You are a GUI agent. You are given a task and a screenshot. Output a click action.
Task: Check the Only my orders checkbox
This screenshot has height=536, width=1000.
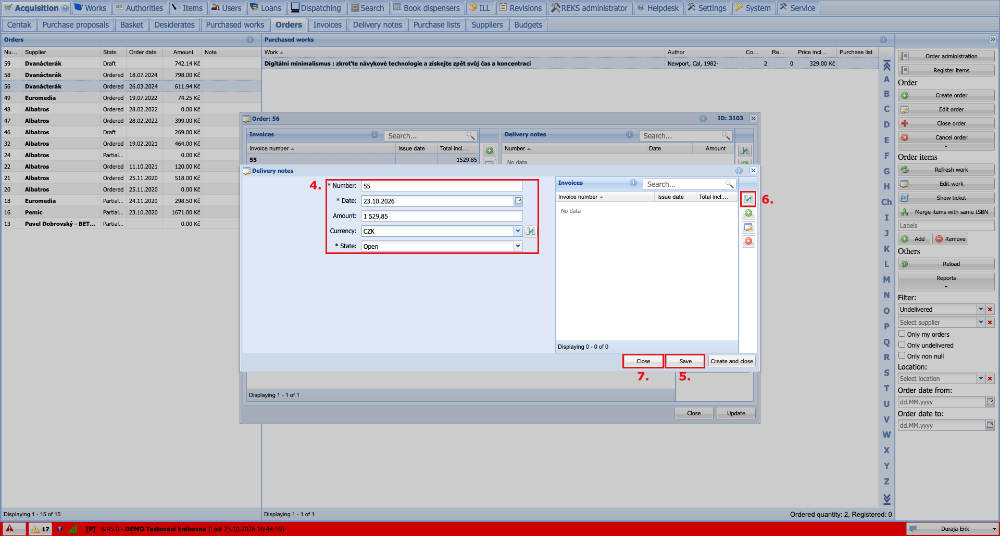(x=902, y=334)
